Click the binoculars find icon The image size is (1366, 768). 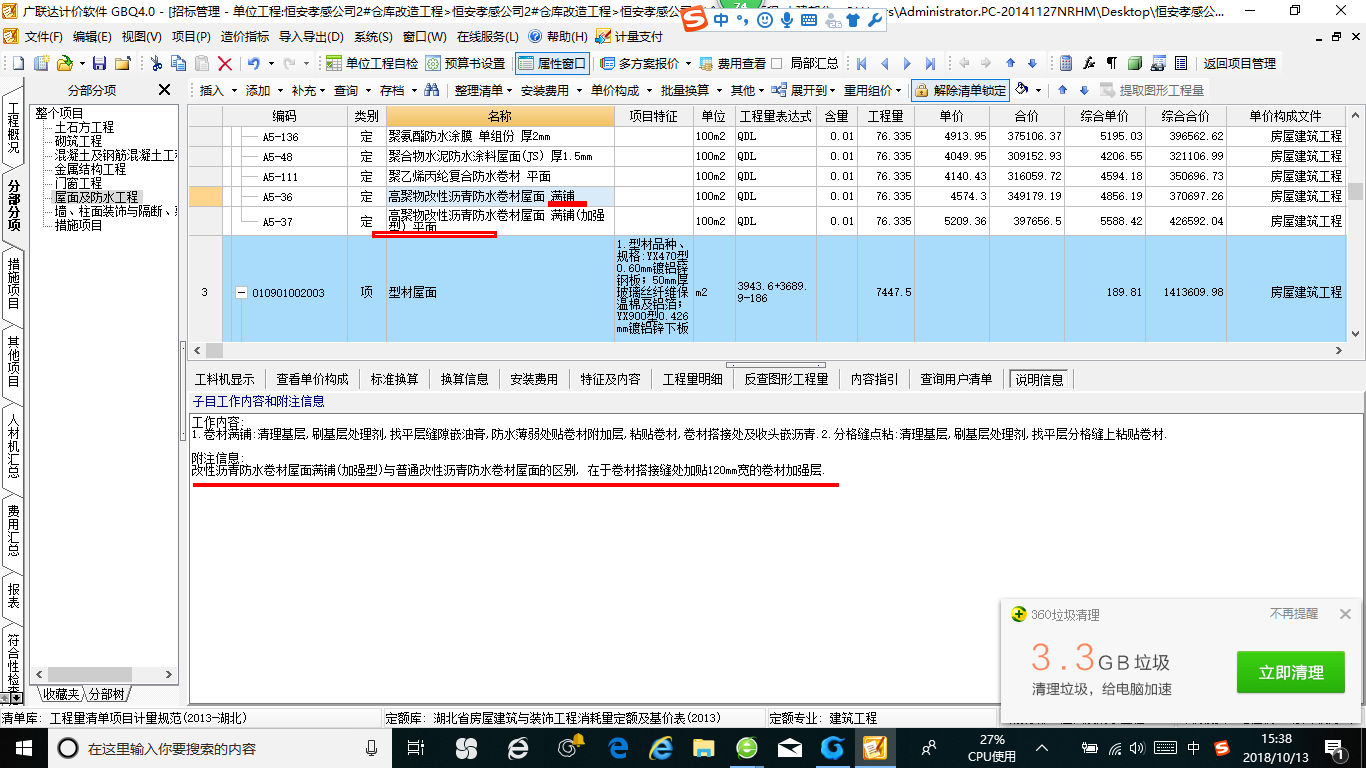point(432,90)
